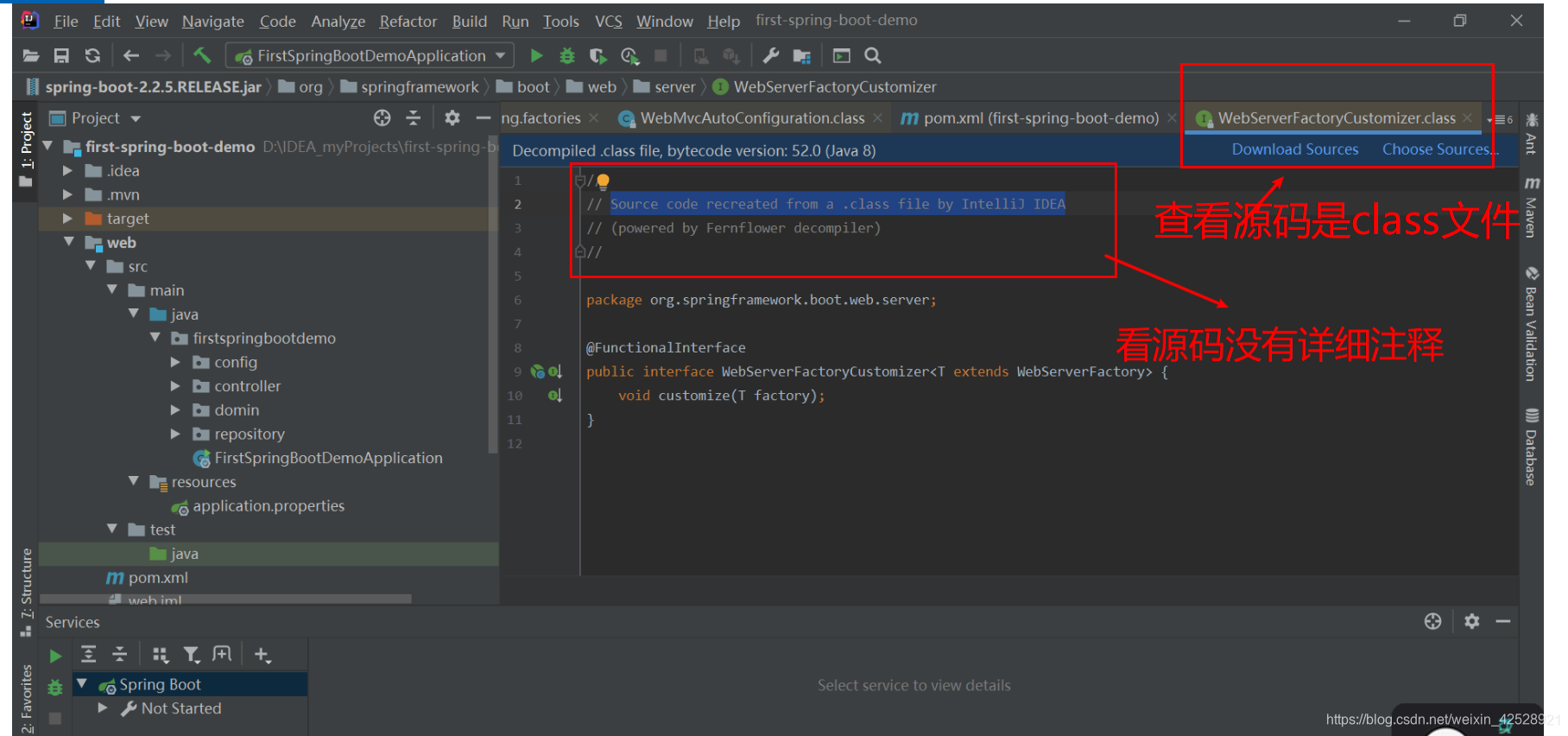Open the Analyze menu
Viewport: 1568px width, 736px height.
tap(338, 21)
